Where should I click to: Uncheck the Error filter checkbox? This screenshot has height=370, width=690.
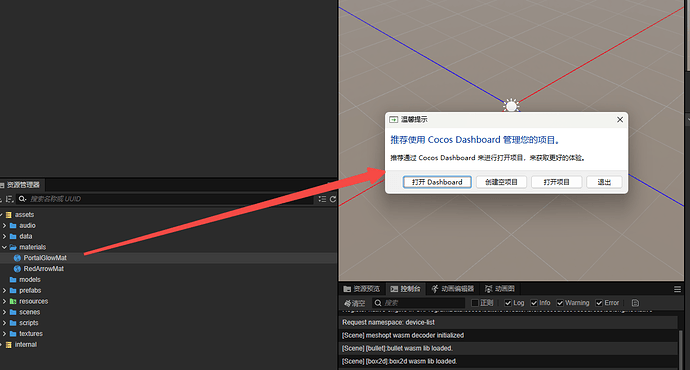[x=599, y=303]
